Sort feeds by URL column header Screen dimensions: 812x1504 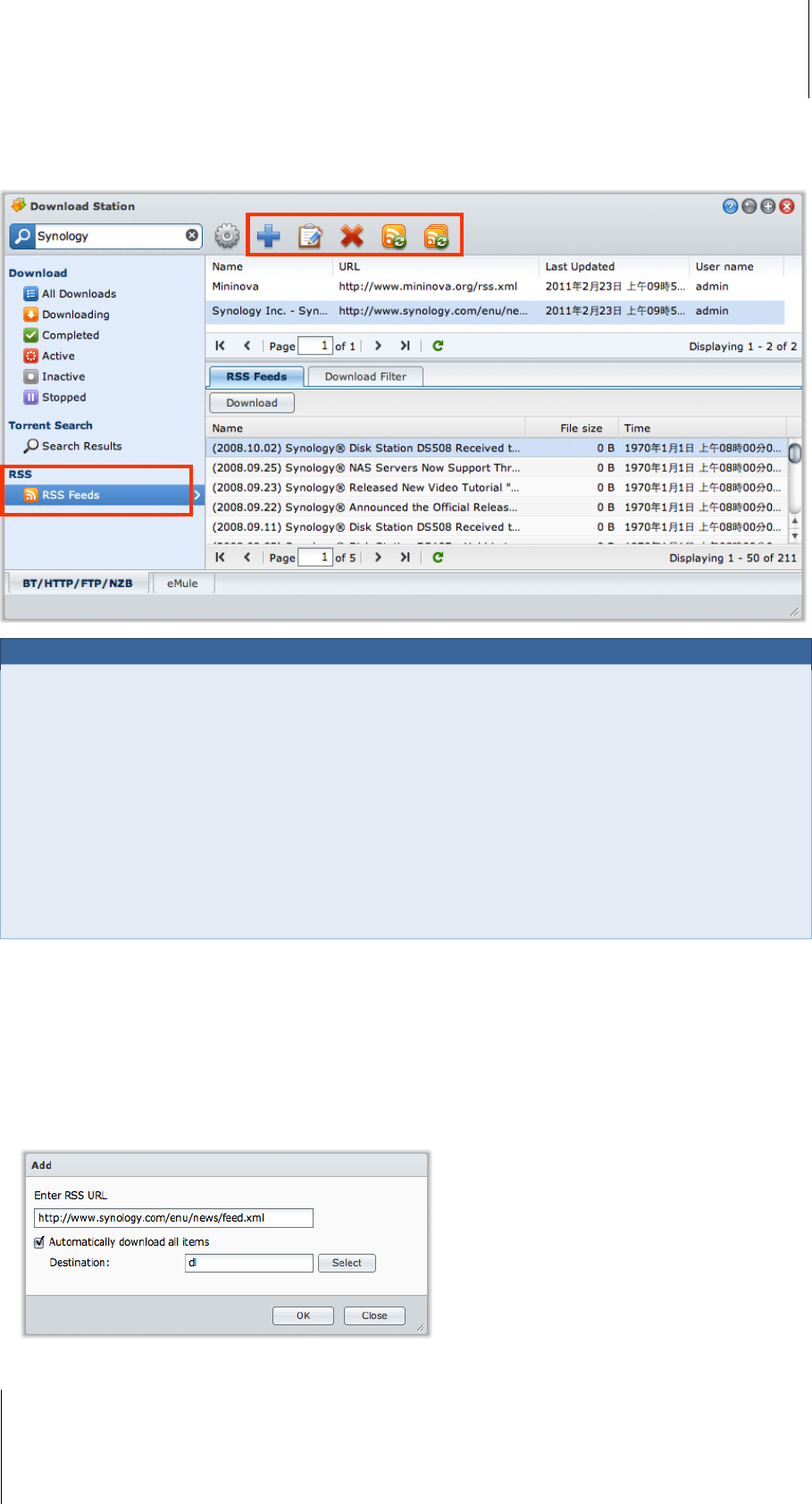[436, 266]
